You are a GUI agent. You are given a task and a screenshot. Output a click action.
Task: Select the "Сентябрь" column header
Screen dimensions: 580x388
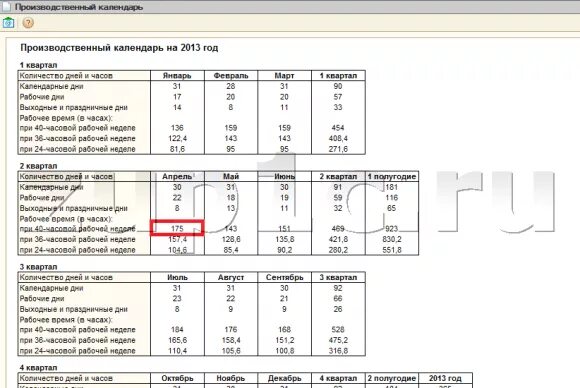284,277
